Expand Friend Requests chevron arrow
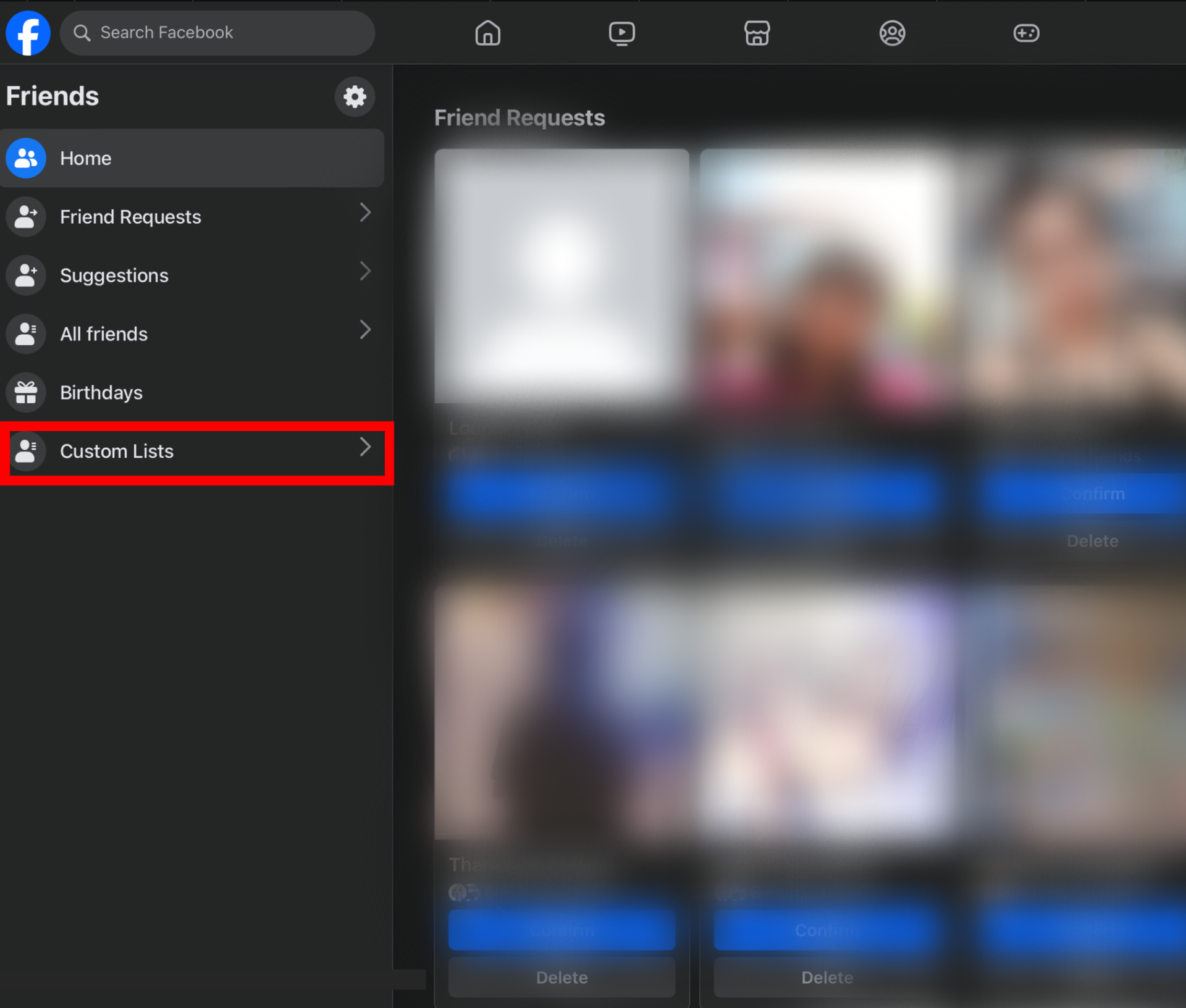 365,213
